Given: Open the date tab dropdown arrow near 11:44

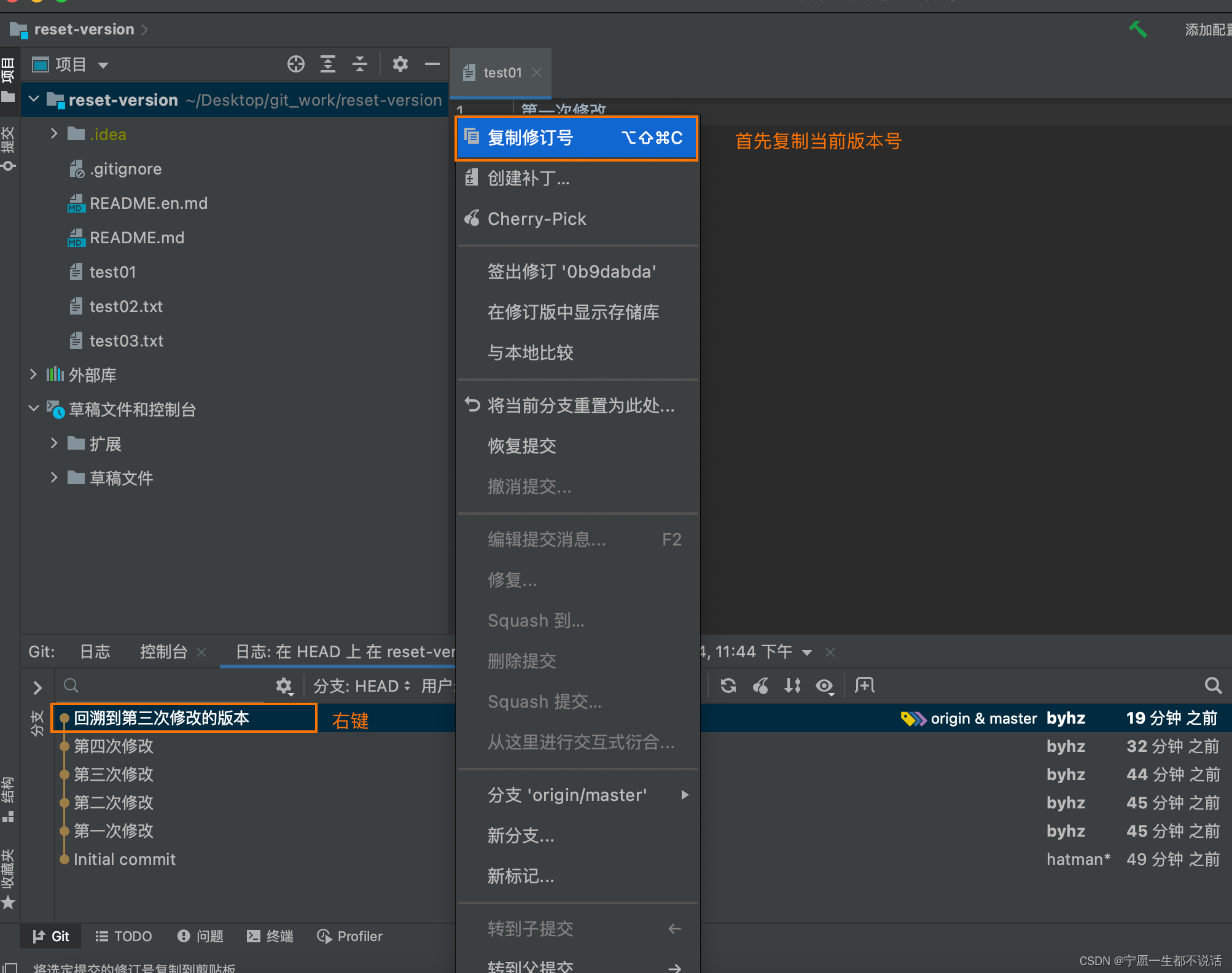Looking at the screenshot, I should [x=808, y=652].
